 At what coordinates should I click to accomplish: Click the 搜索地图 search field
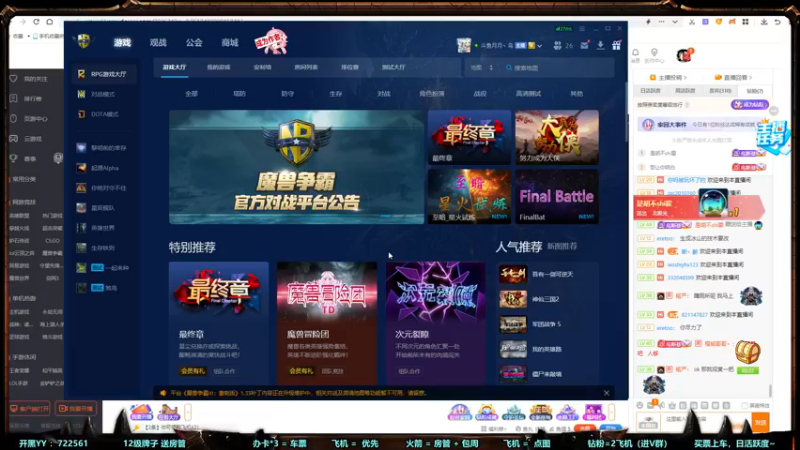click(x=559, y=68)
